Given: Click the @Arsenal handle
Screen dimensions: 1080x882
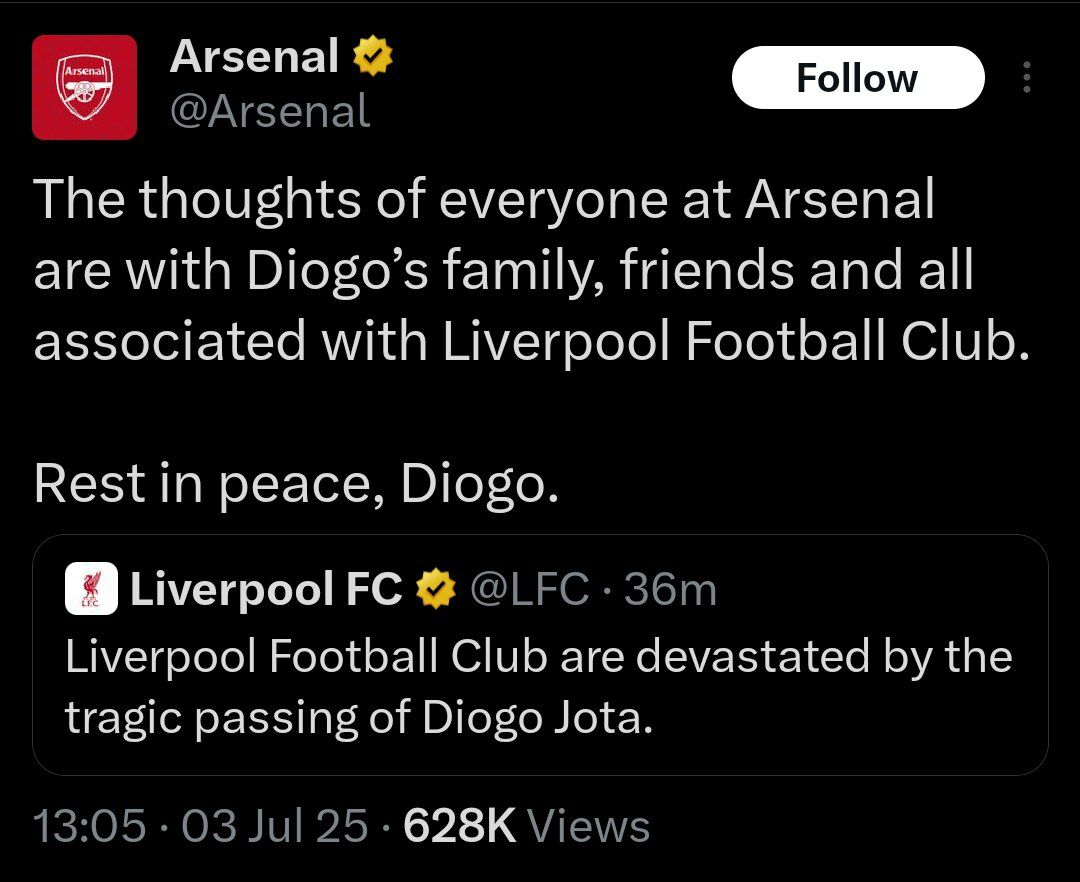Looking at the screenshot, I should click(x=270, y=111).
